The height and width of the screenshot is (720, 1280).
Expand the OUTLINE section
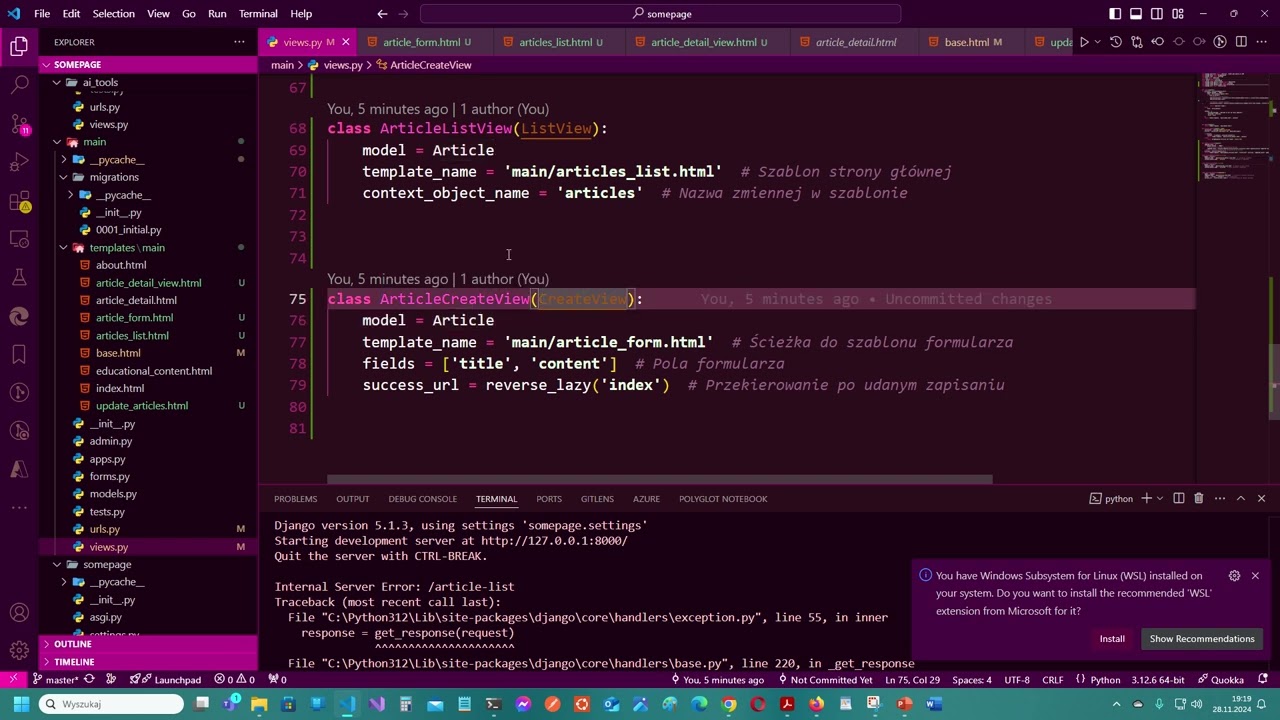click(149, 644)
